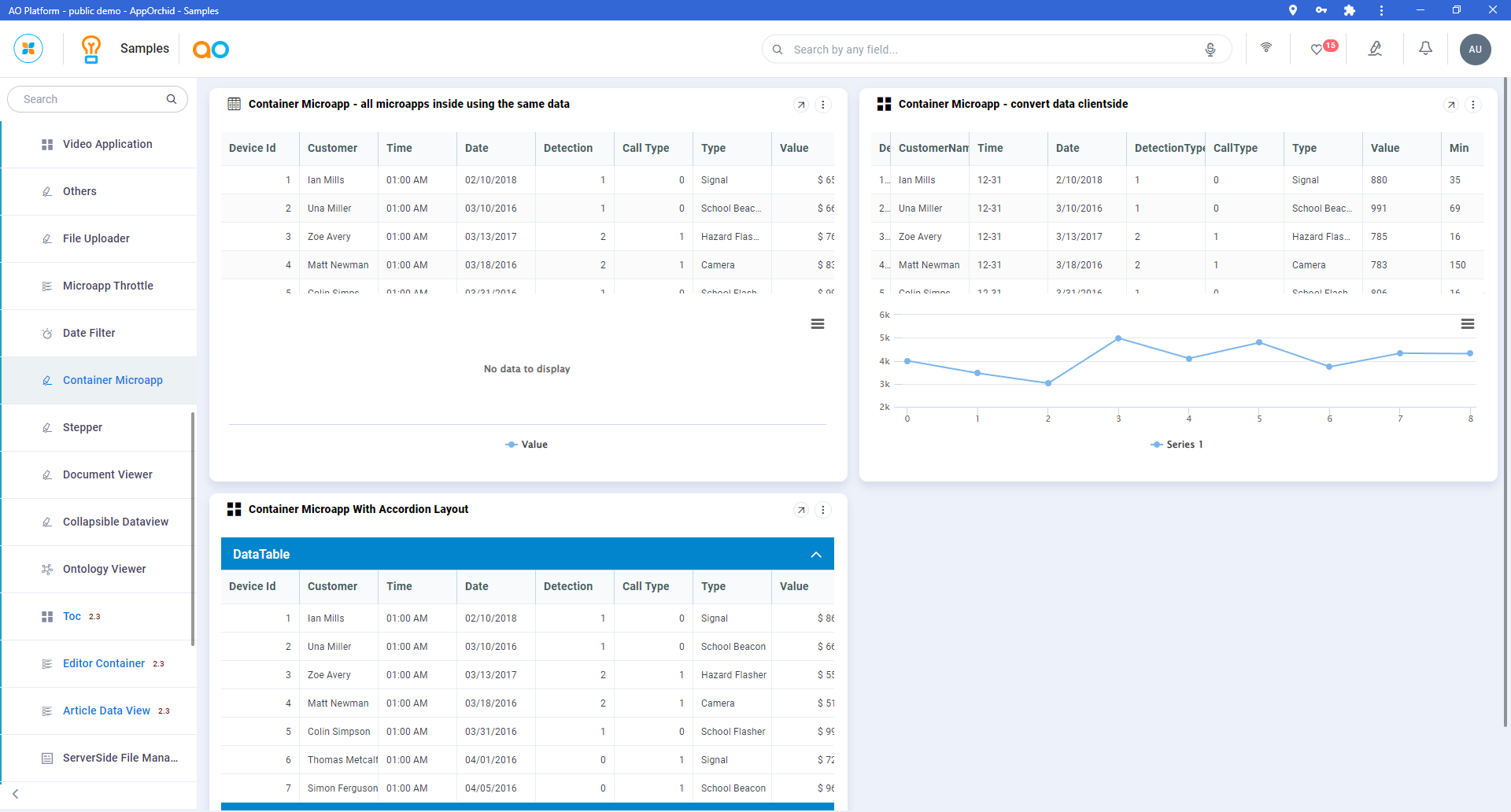Collapse the left sidebar with chevron
1511x812 pixels.
[16, 794]
